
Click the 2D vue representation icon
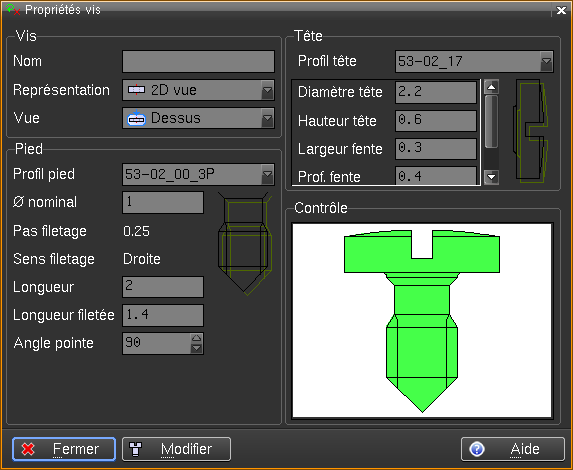click(x=136, y=90)
